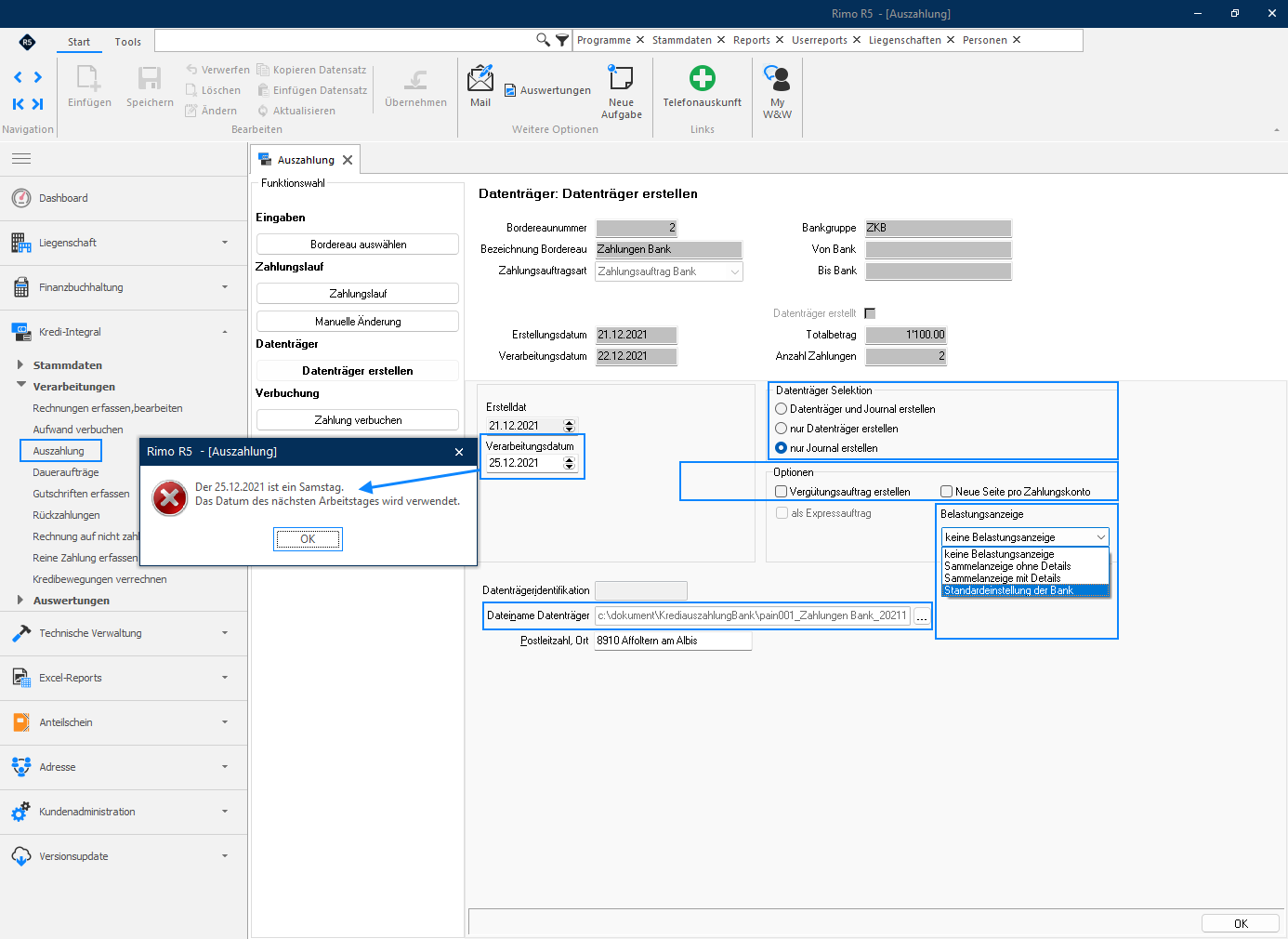Open Auswertungen in the ribbon
The width and height of the screenshot is (1288, 939).
click(547, 90)
